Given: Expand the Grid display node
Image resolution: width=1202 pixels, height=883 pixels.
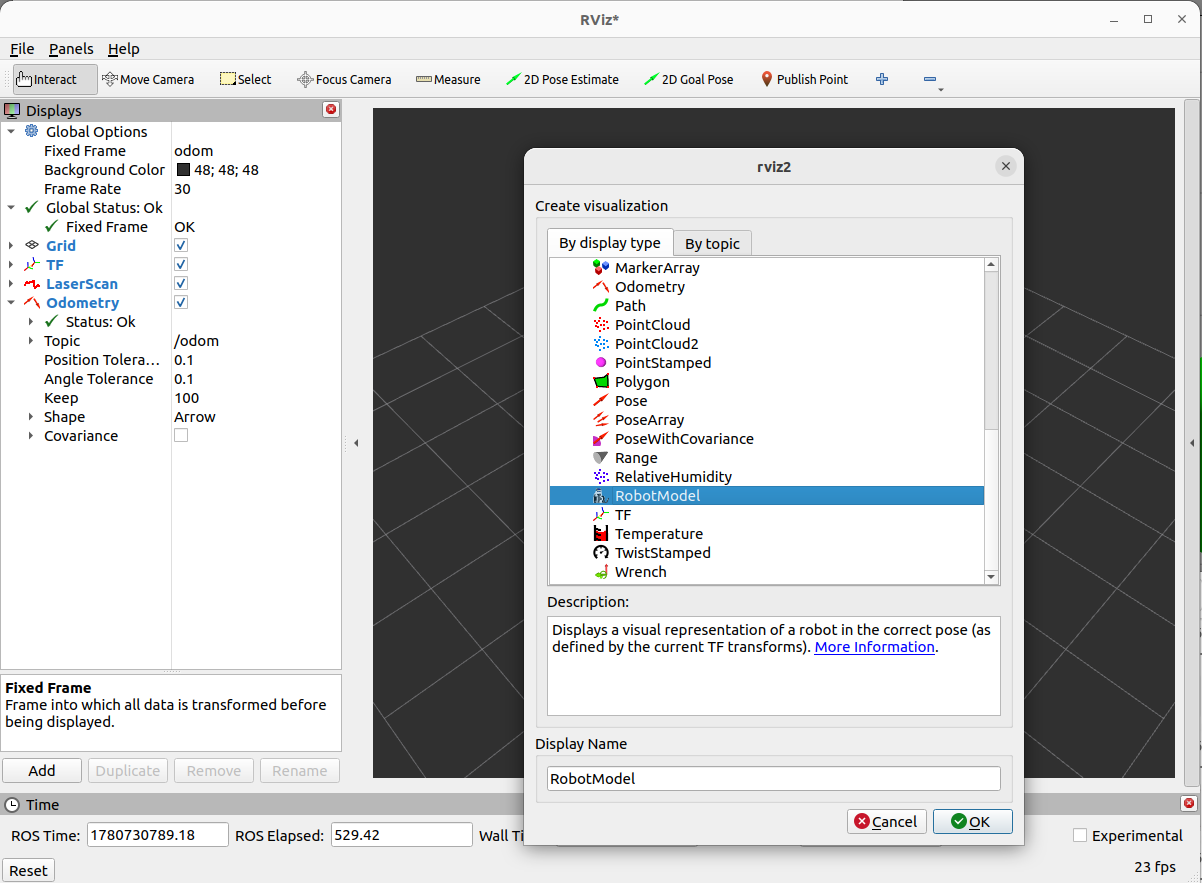Looking at the screenshot, I should point(11,246).
